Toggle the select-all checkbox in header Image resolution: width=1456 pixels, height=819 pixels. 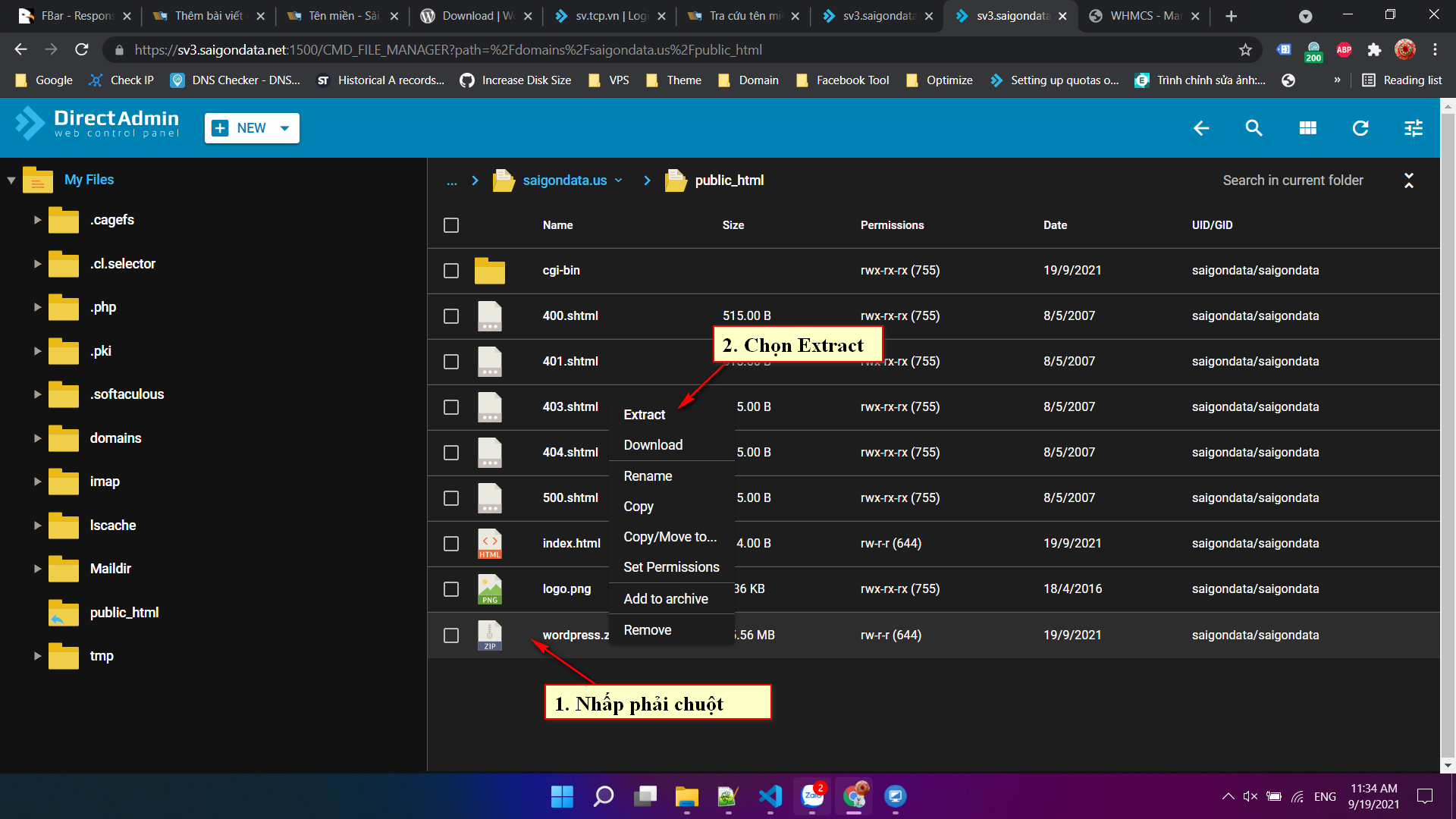(451, 225)
